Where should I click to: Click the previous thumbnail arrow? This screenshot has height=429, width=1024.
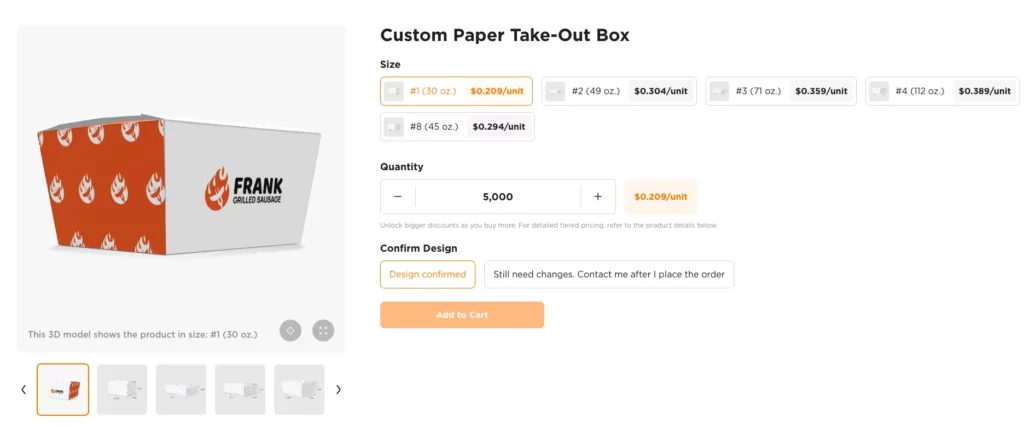coord(23,389)
